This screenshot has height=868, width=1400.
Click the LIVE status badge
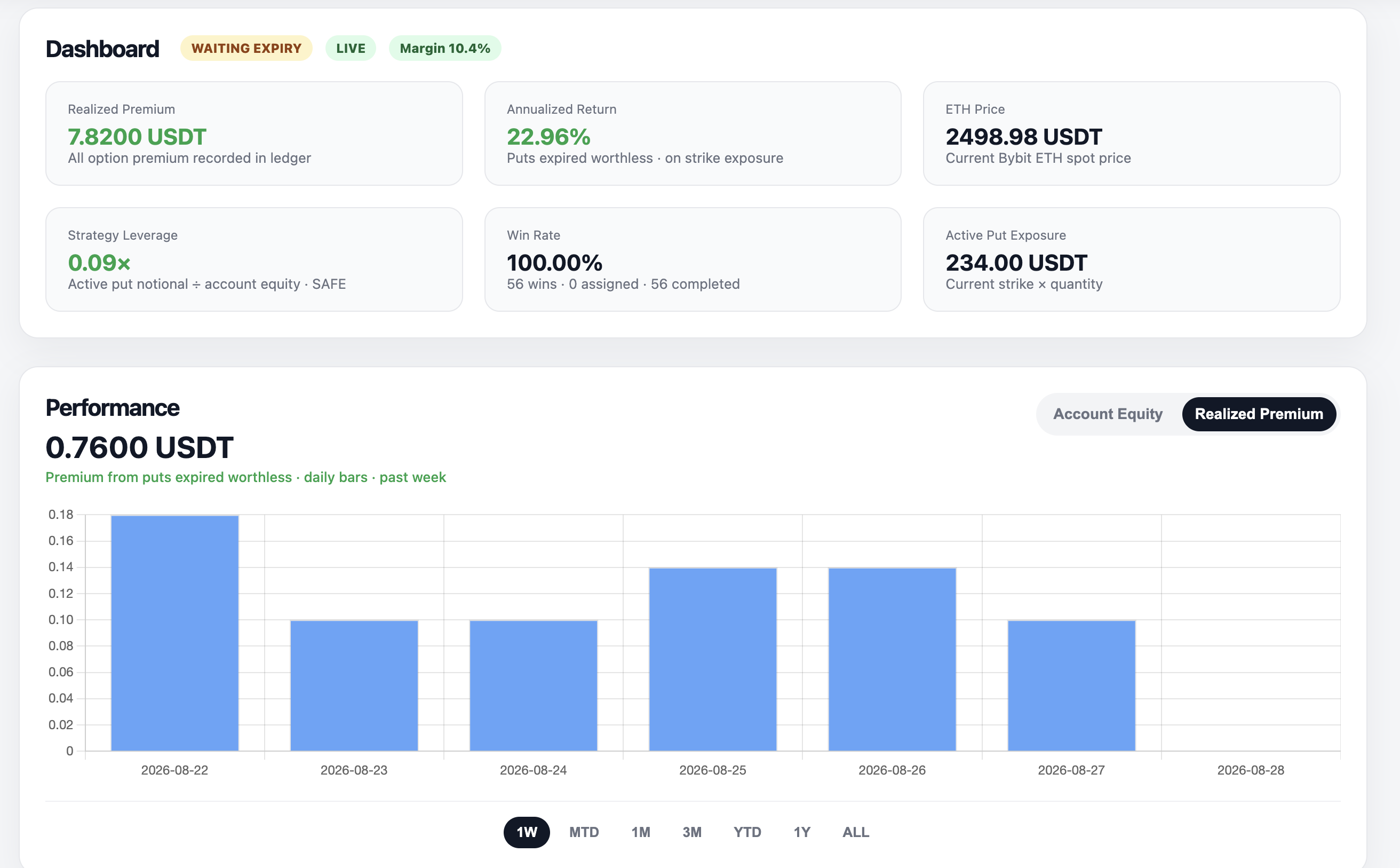click(x=351, y=48)
